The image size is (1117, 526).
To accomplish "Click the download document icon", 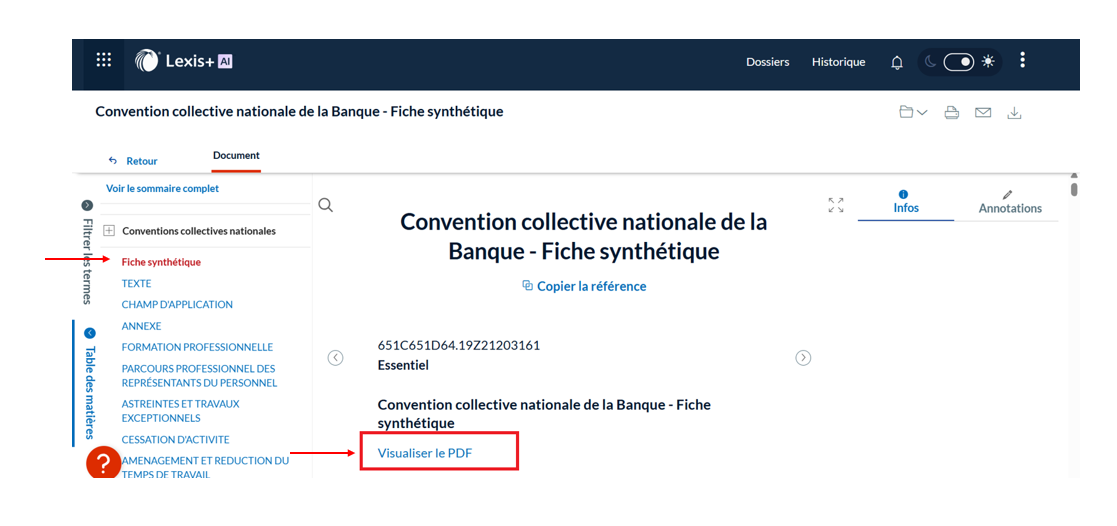I will (1014, 113).
